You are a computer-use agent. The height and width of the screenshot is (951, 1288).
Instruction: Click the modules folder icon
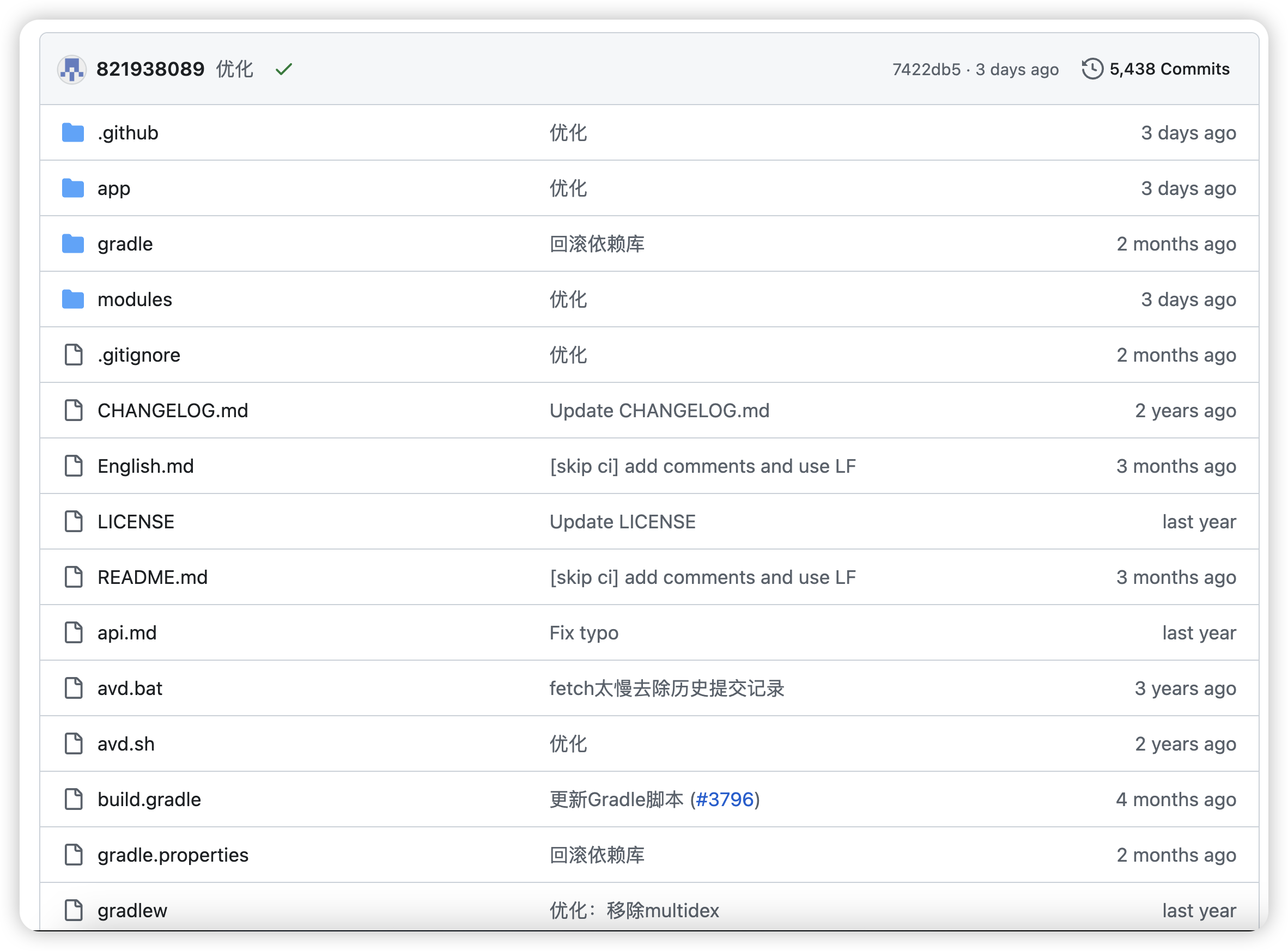click(x=73, y=300)
